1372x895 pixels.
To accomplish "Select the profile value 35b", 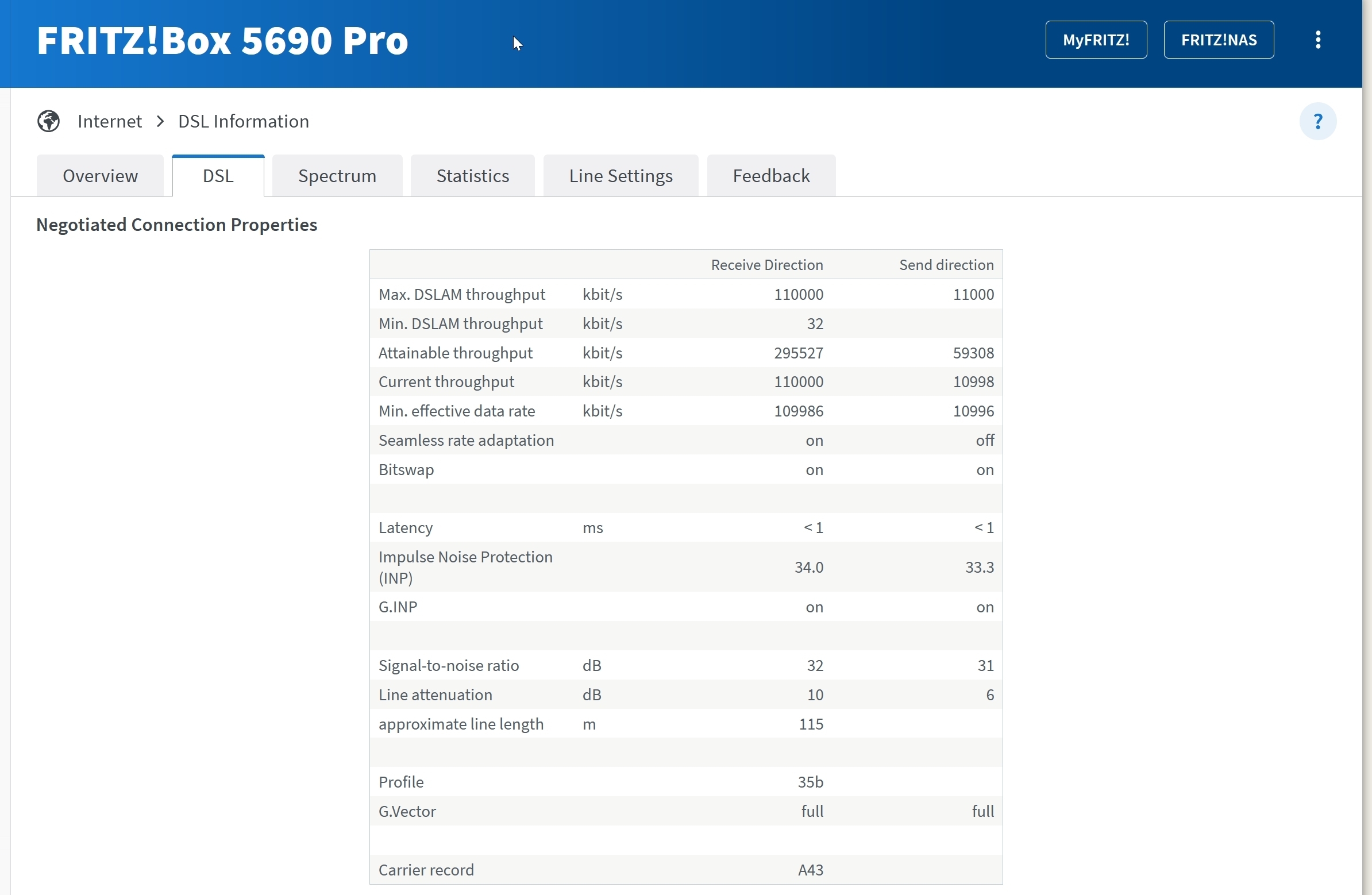I will (x=811, y=782).
